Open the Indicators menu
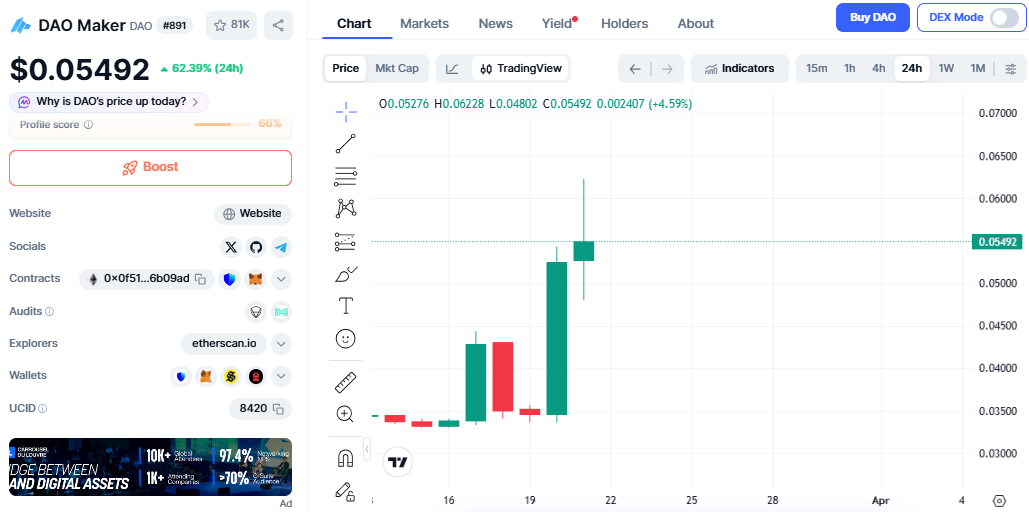The width and height of the screenshot is (1029, 512). (x=740, y=68)
